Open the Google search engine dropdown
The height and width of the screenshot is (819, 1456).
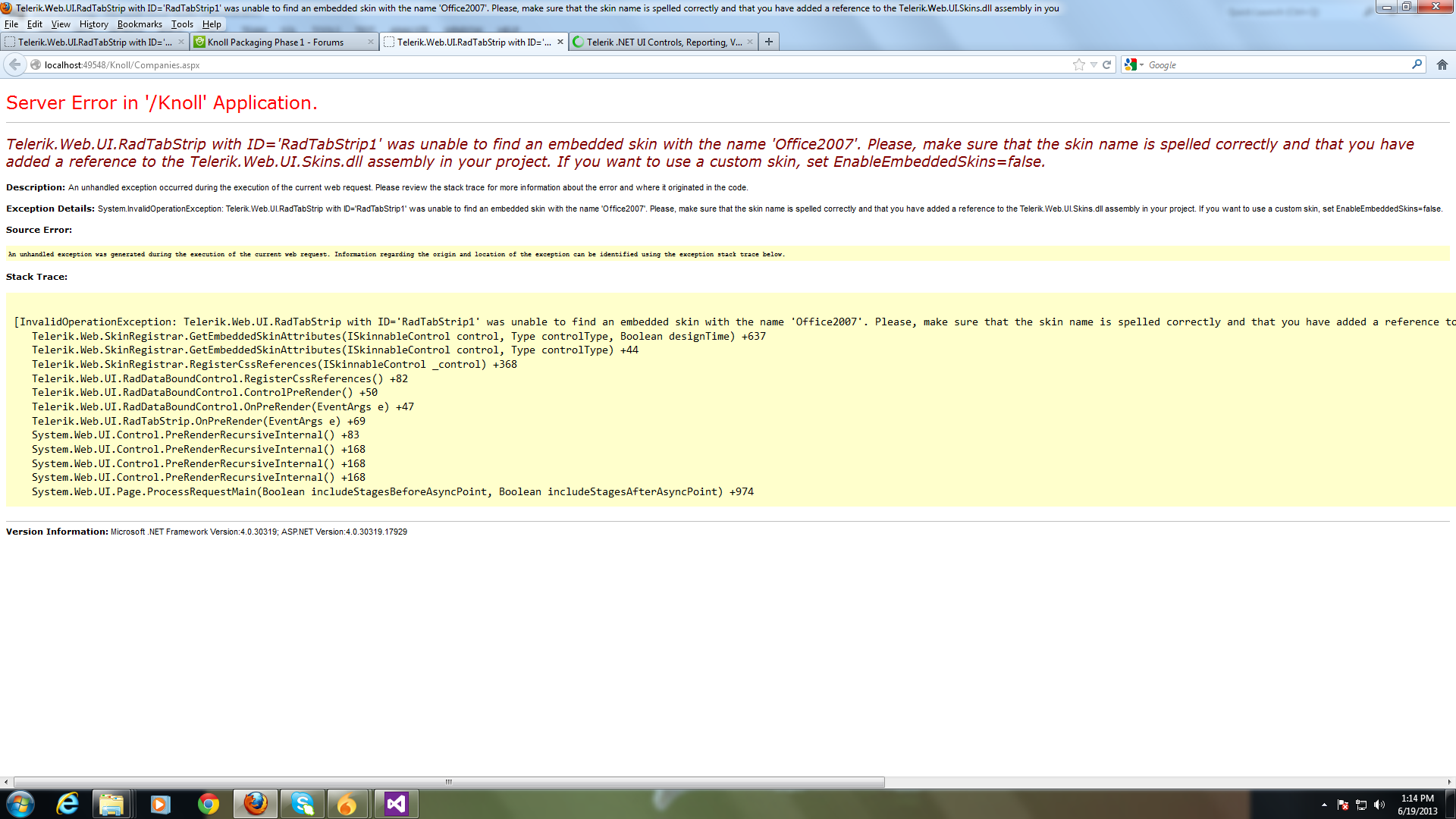click(x=1134, y=64)
